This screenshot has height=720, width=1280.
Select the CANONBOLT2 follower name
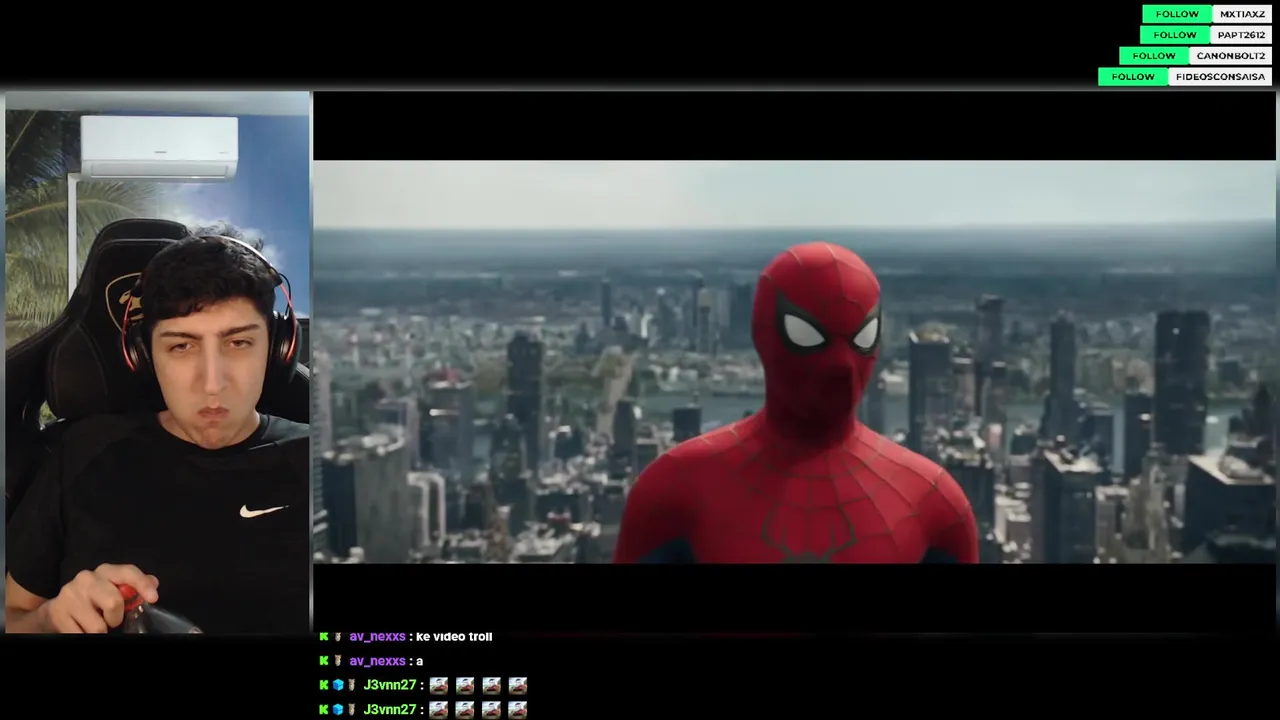tap(1231, 56)
